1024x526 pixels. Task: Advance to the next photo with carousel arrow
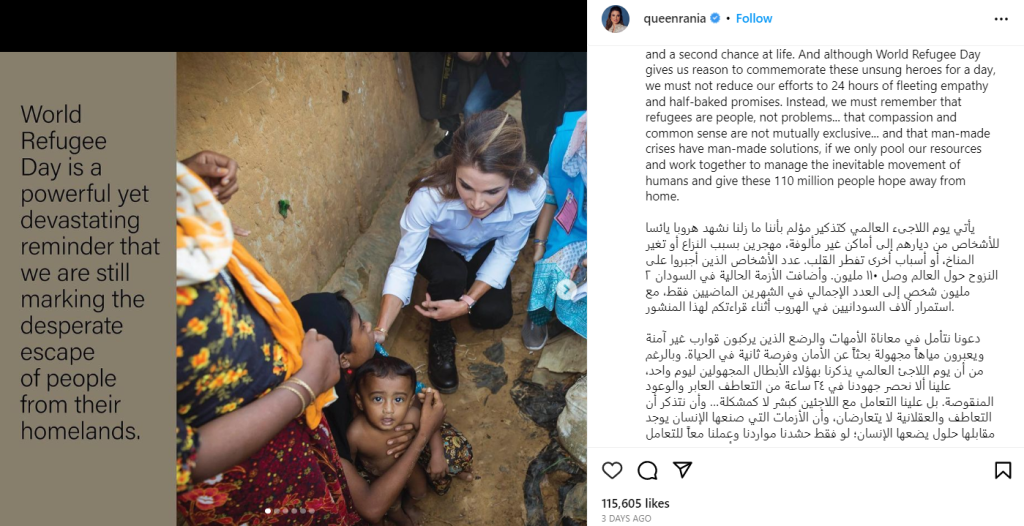pyautogui.click(x=566, y=289)
